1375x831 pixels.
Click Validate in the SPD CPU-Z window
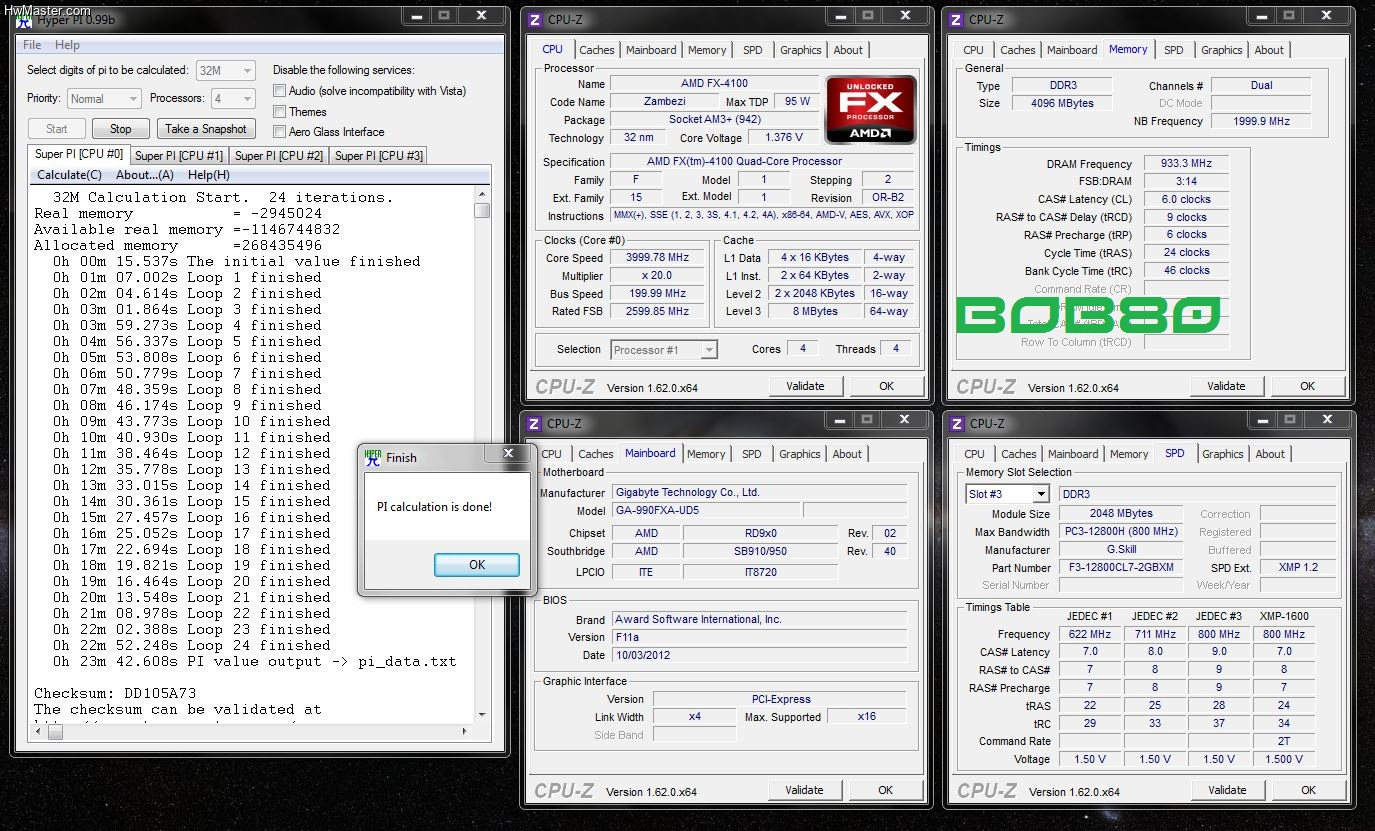(x=1227, y=790)
